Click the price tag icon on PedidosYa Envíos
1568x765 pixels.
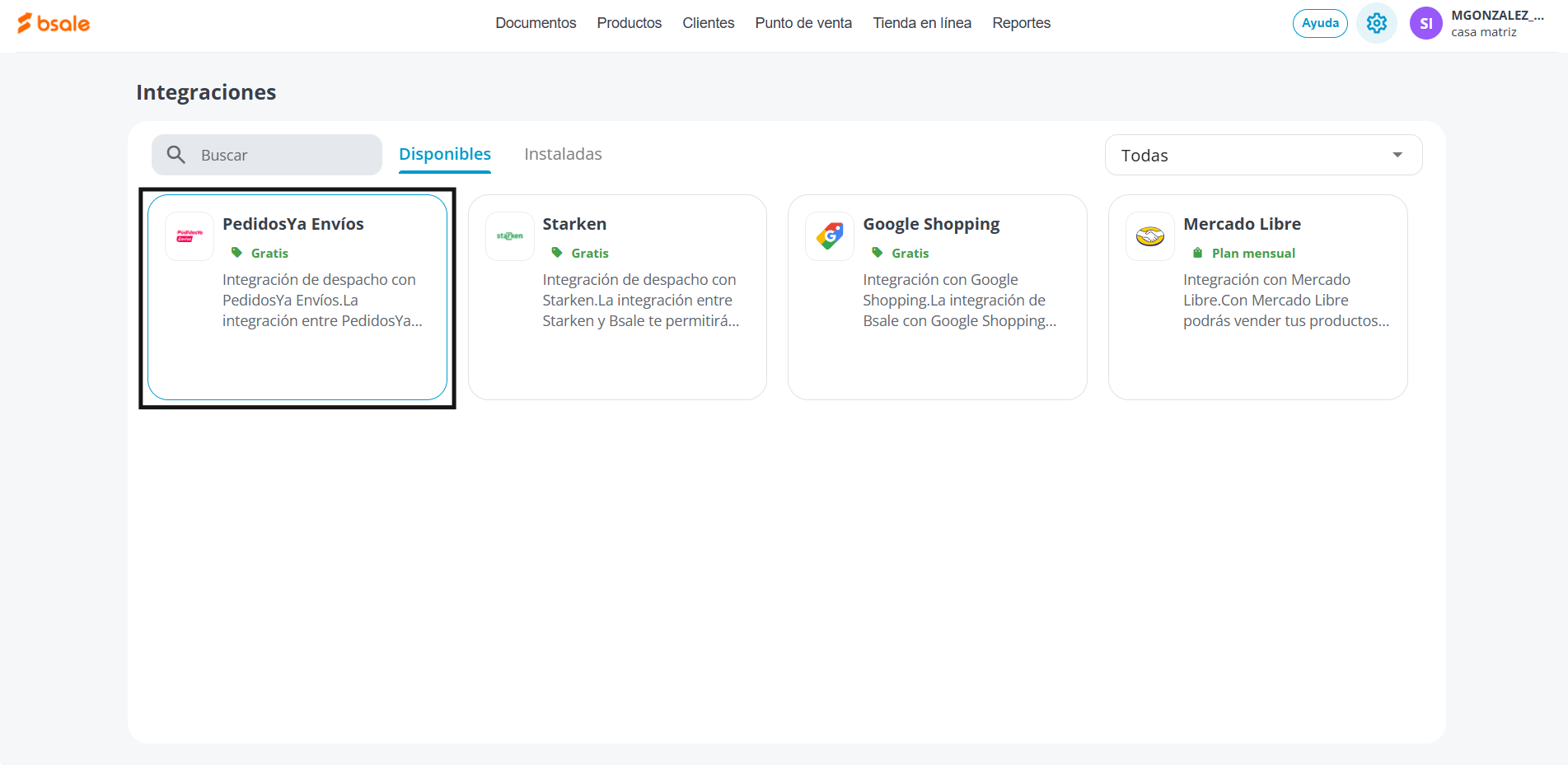(x=236, y=253)
